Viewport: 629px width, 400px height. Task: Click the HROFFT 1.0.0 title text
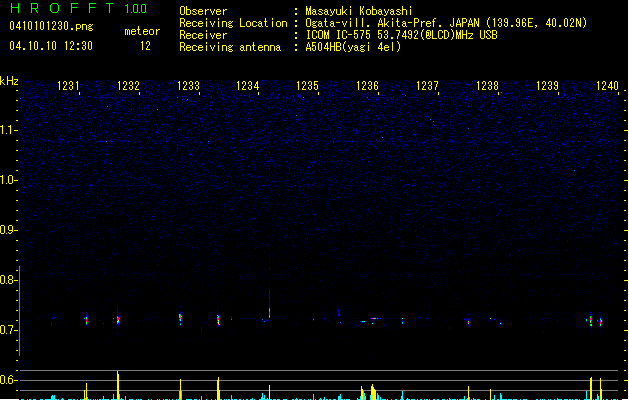click(x=78, y=8)
